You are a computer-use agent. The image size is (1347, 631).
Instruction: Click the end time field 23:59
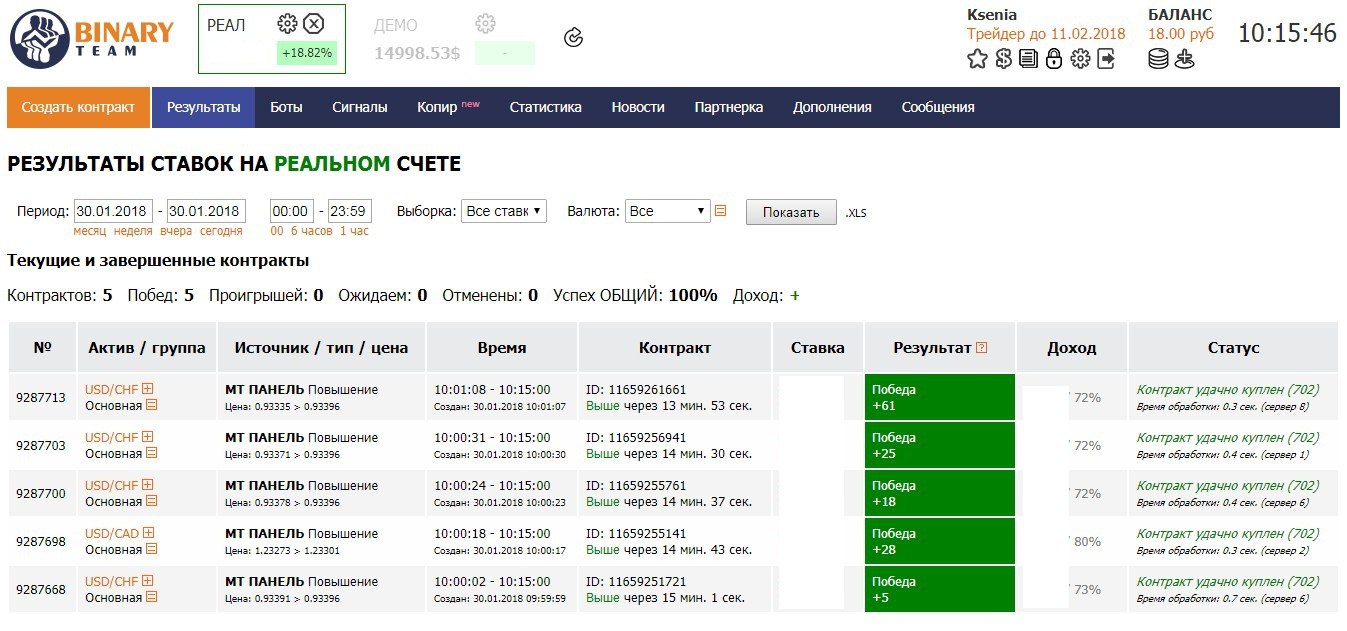click(x=349, y=211)
